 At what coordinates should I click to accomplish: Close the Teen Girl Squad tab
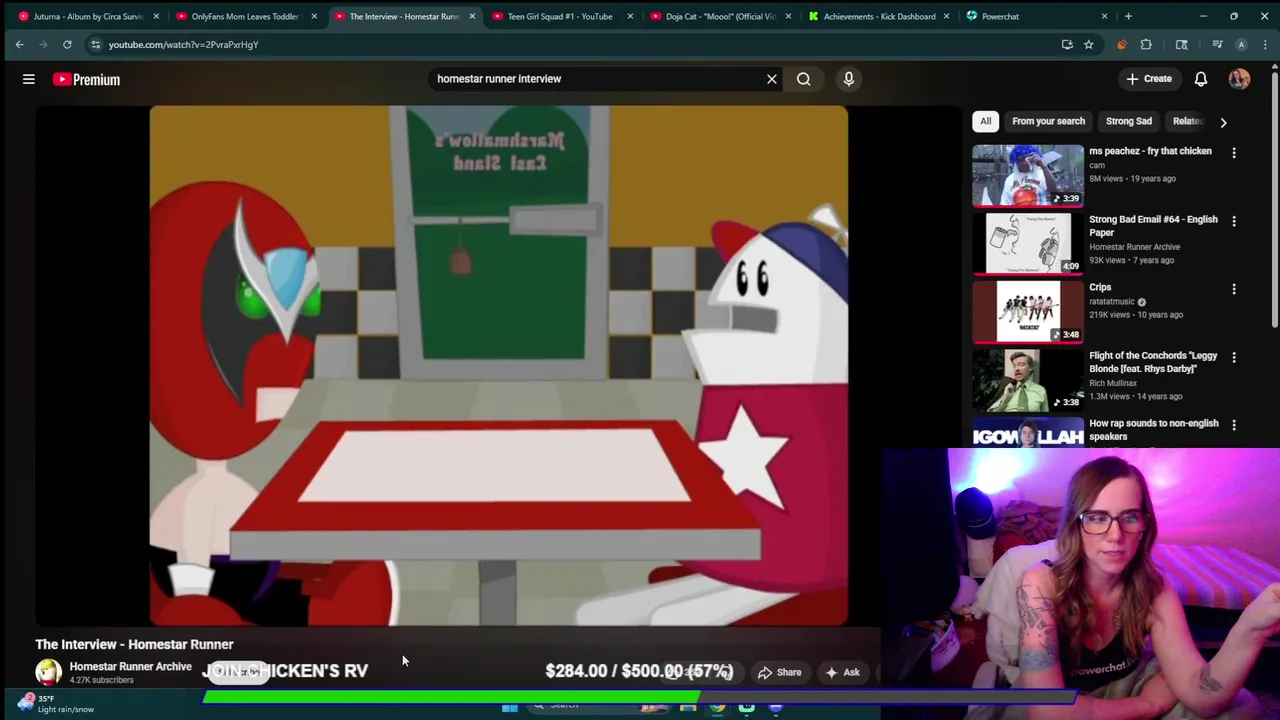630,16
